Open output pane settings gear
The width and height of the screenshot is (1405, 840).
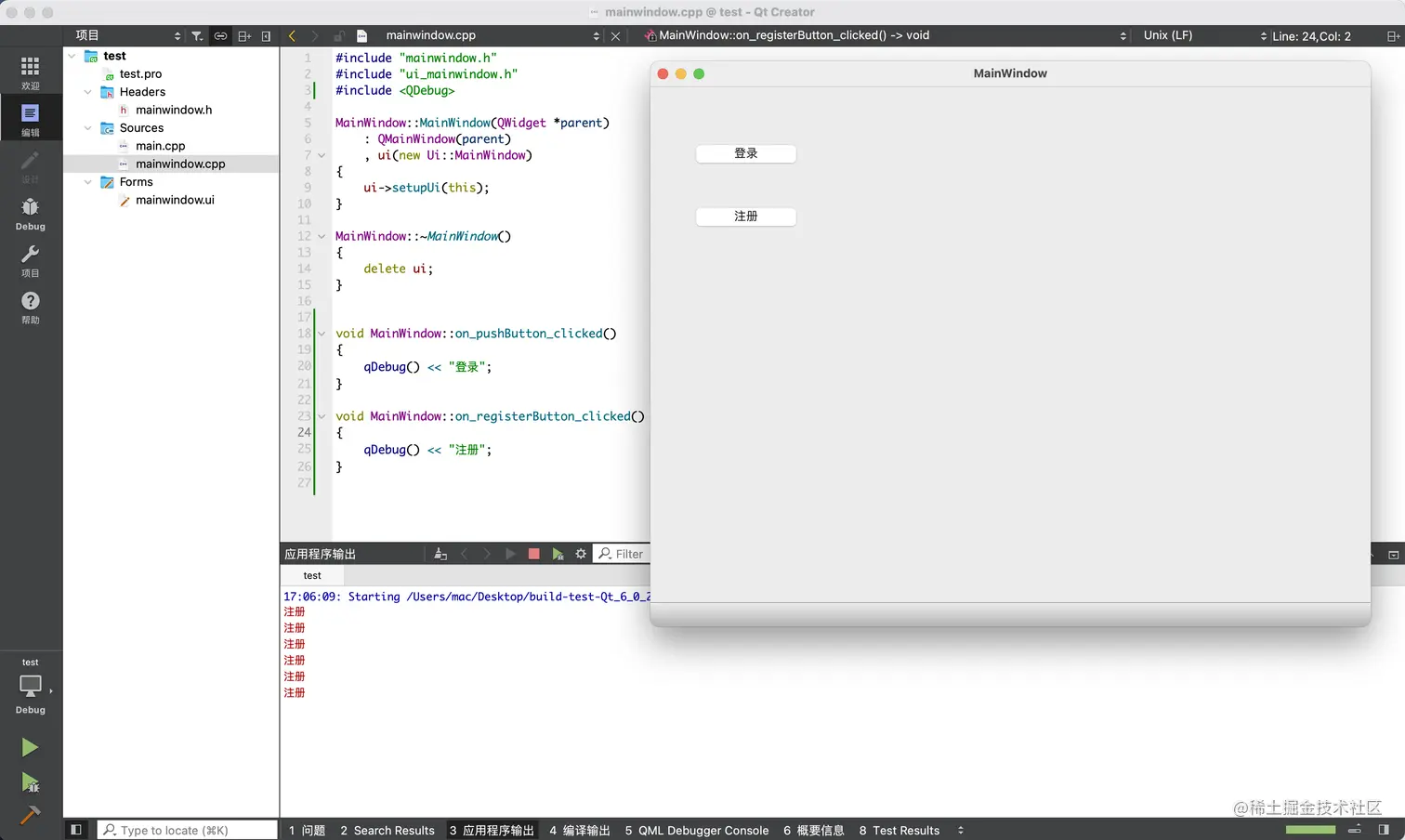(x=581, y=554)
